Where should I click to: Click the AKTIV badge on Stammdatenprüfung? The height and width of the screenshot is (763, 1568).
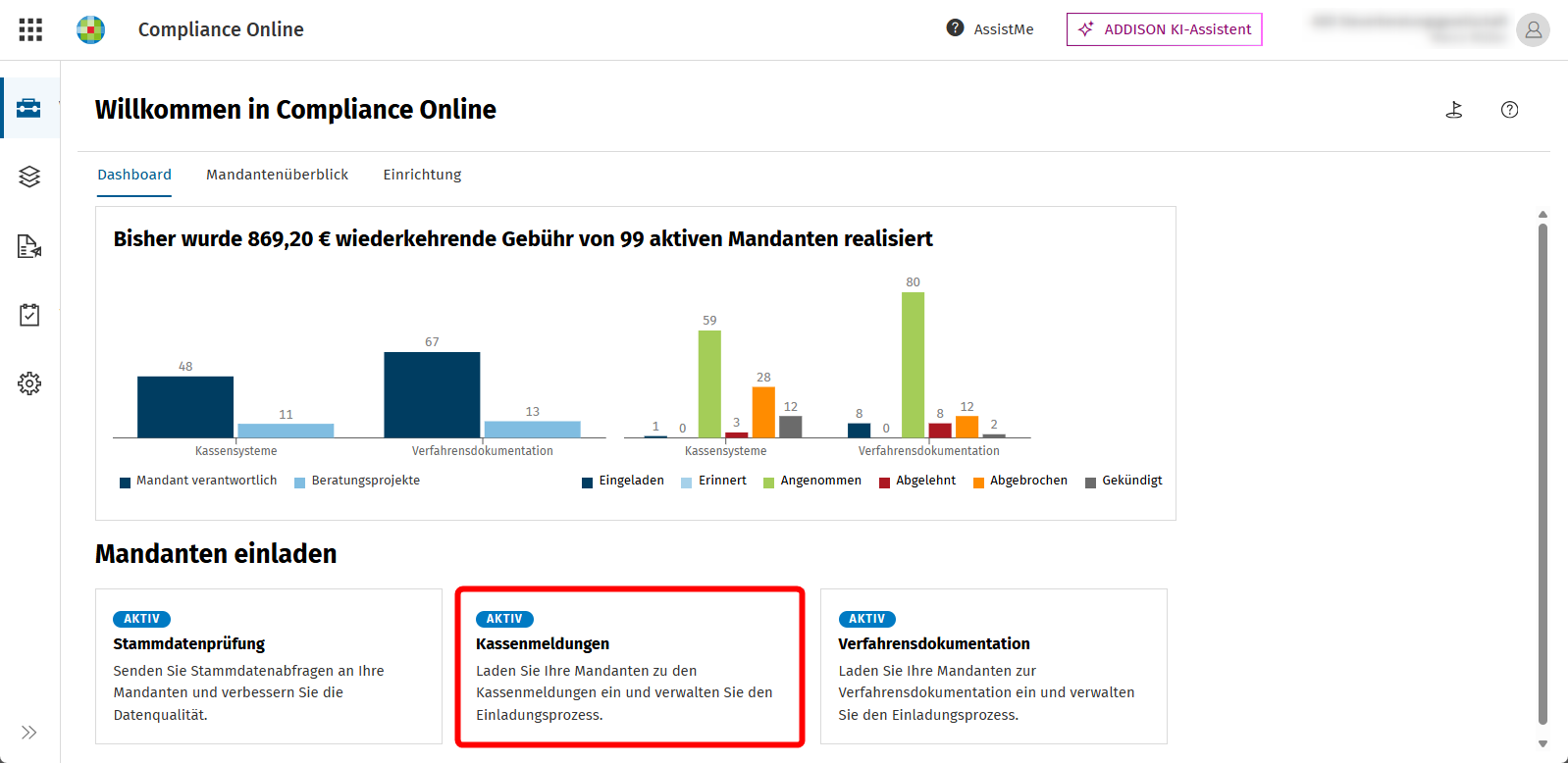142,619
